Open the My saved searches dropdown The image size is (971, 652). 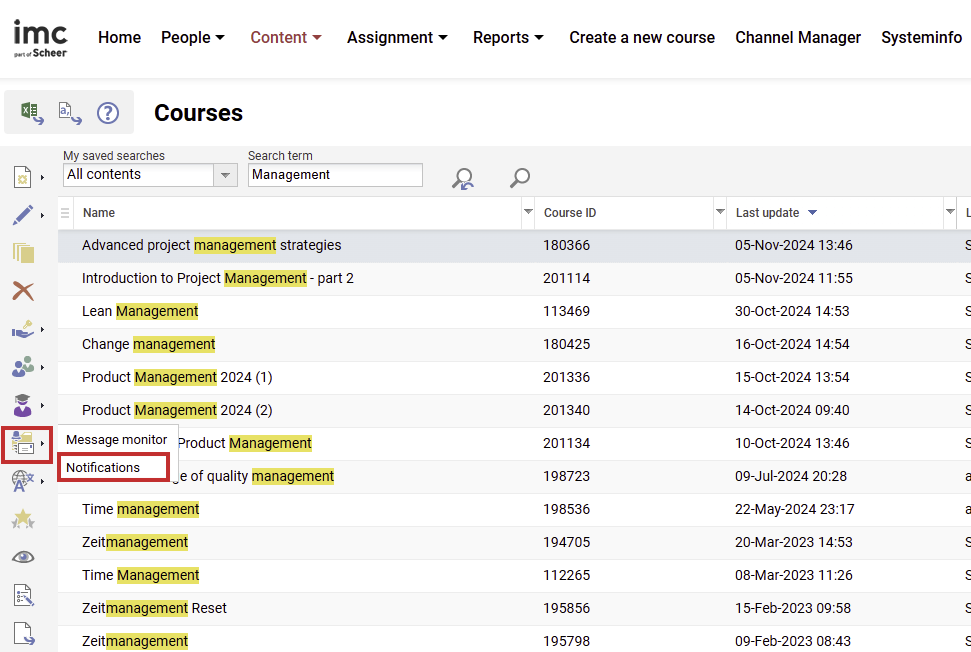(227, 175)
